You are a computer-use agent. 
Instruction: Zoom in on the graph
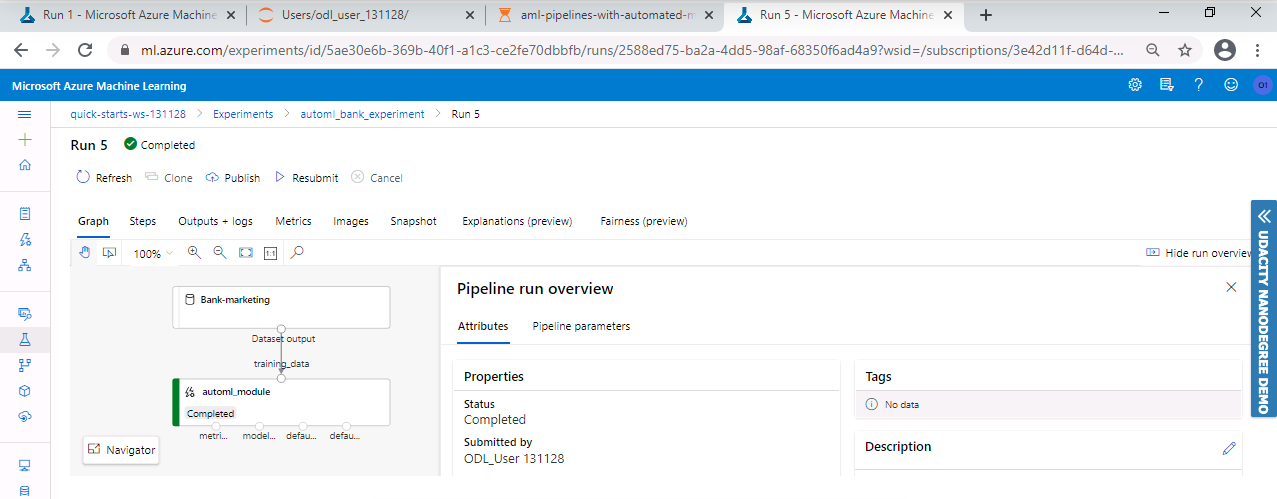click(x=194, y=253)
